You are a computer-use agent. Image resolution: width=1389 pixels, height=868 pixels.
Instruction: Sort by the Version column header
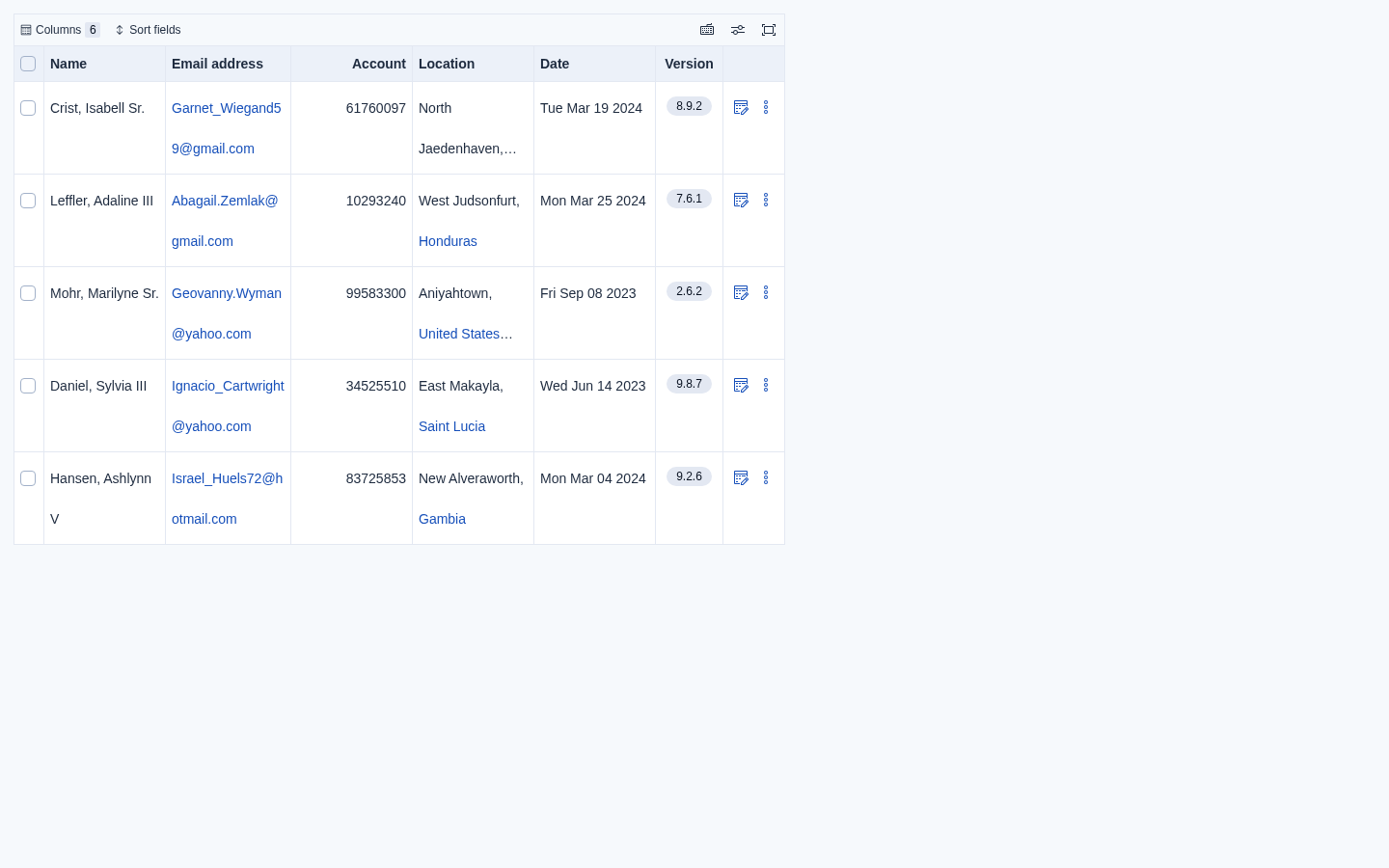click(x=689, y=64)
